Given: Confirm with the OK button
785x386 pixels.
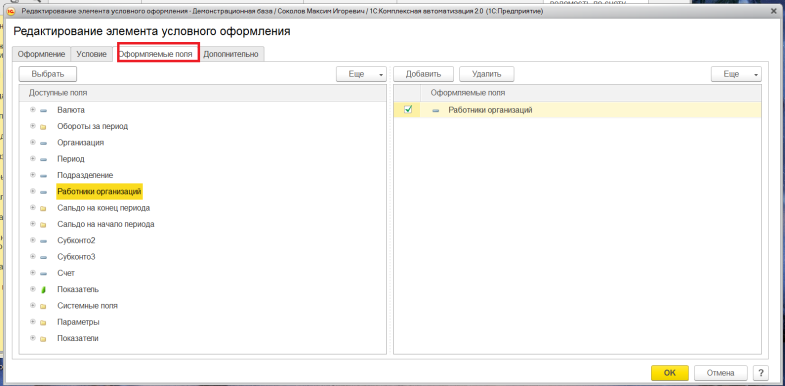Looking at the screenshot, I should pyautogui.click(x=670, y=373).
